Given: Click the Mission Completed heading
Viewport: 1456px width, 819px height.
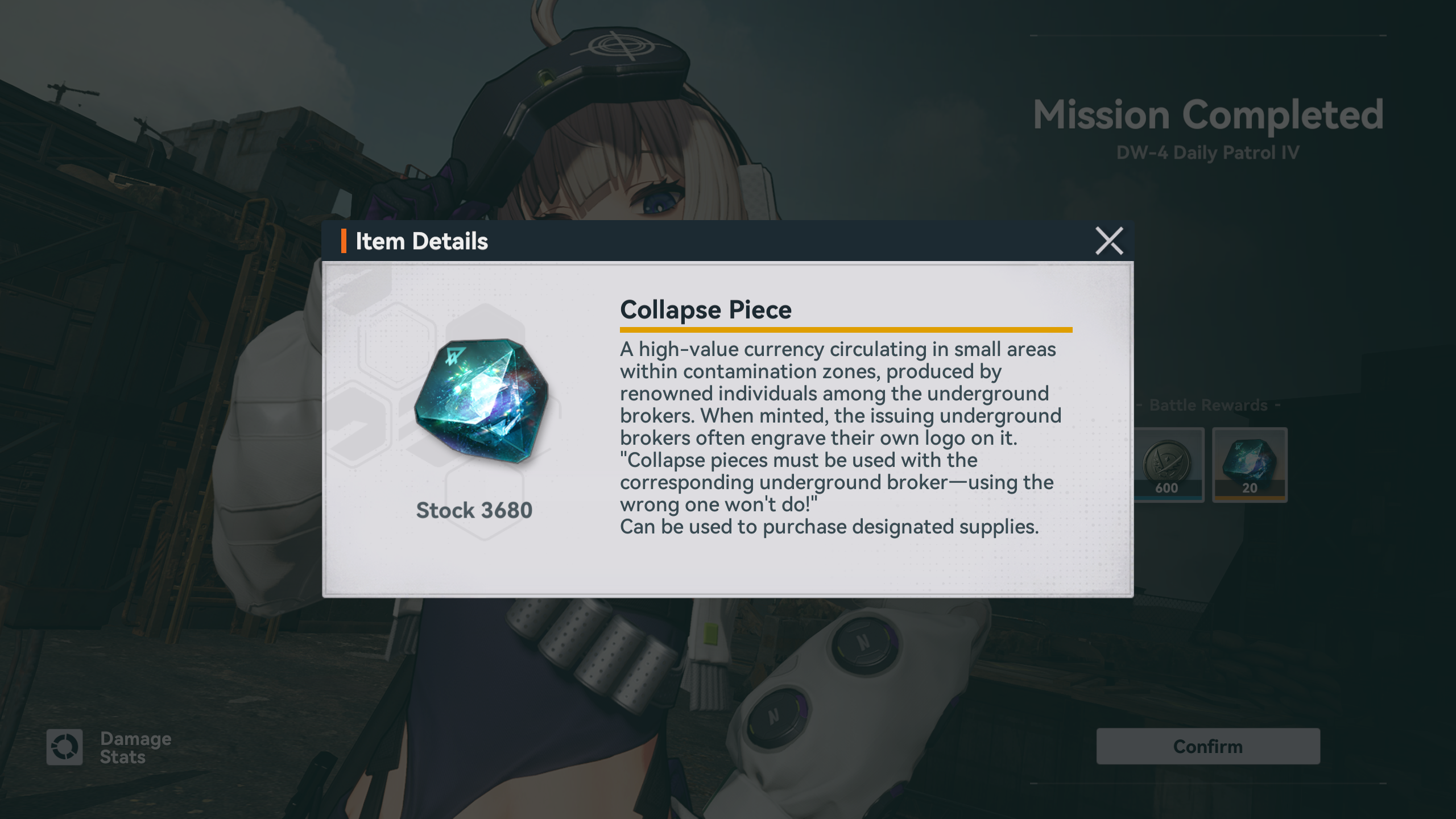Looking at the screenshot, I should [1208, 115].
